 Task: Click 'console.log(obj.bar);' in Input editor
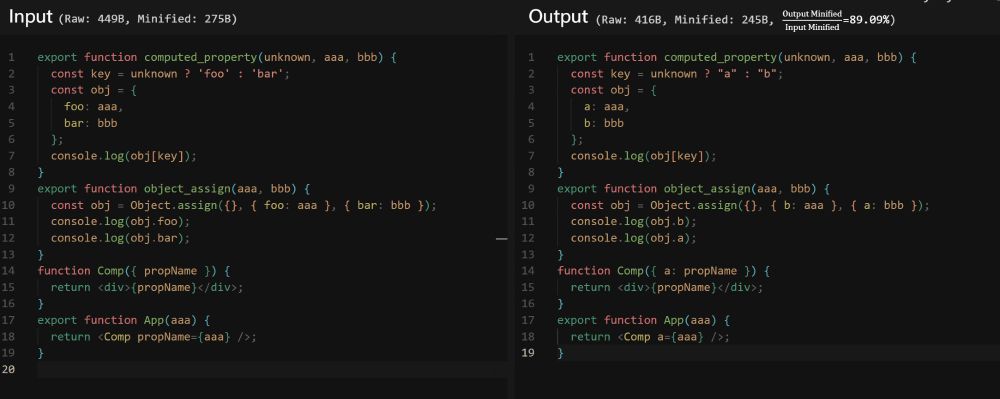(121, 238)
